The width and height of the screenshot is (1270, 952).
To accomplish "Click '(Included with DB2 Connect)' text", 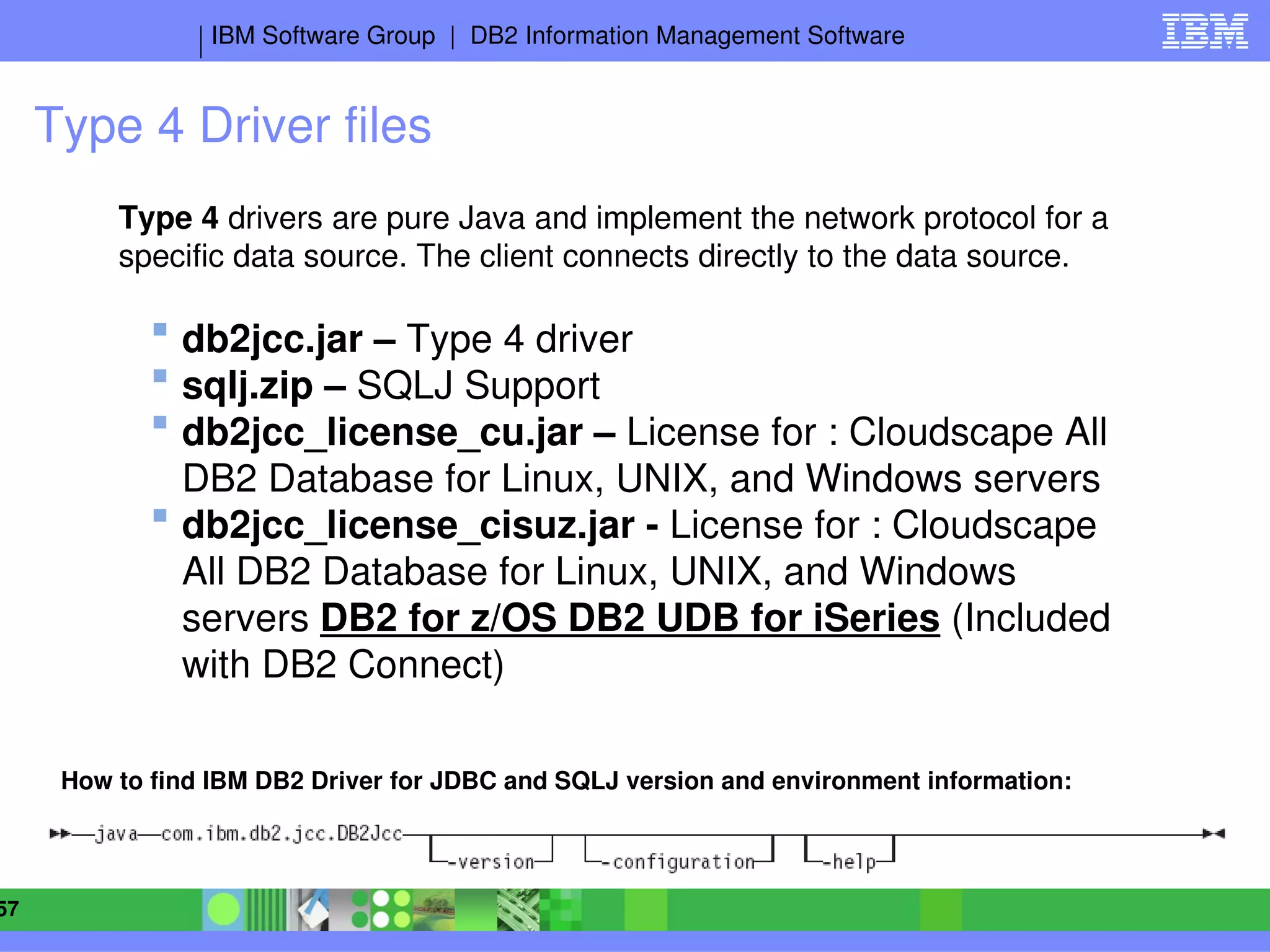I will [x=646, y=641].
